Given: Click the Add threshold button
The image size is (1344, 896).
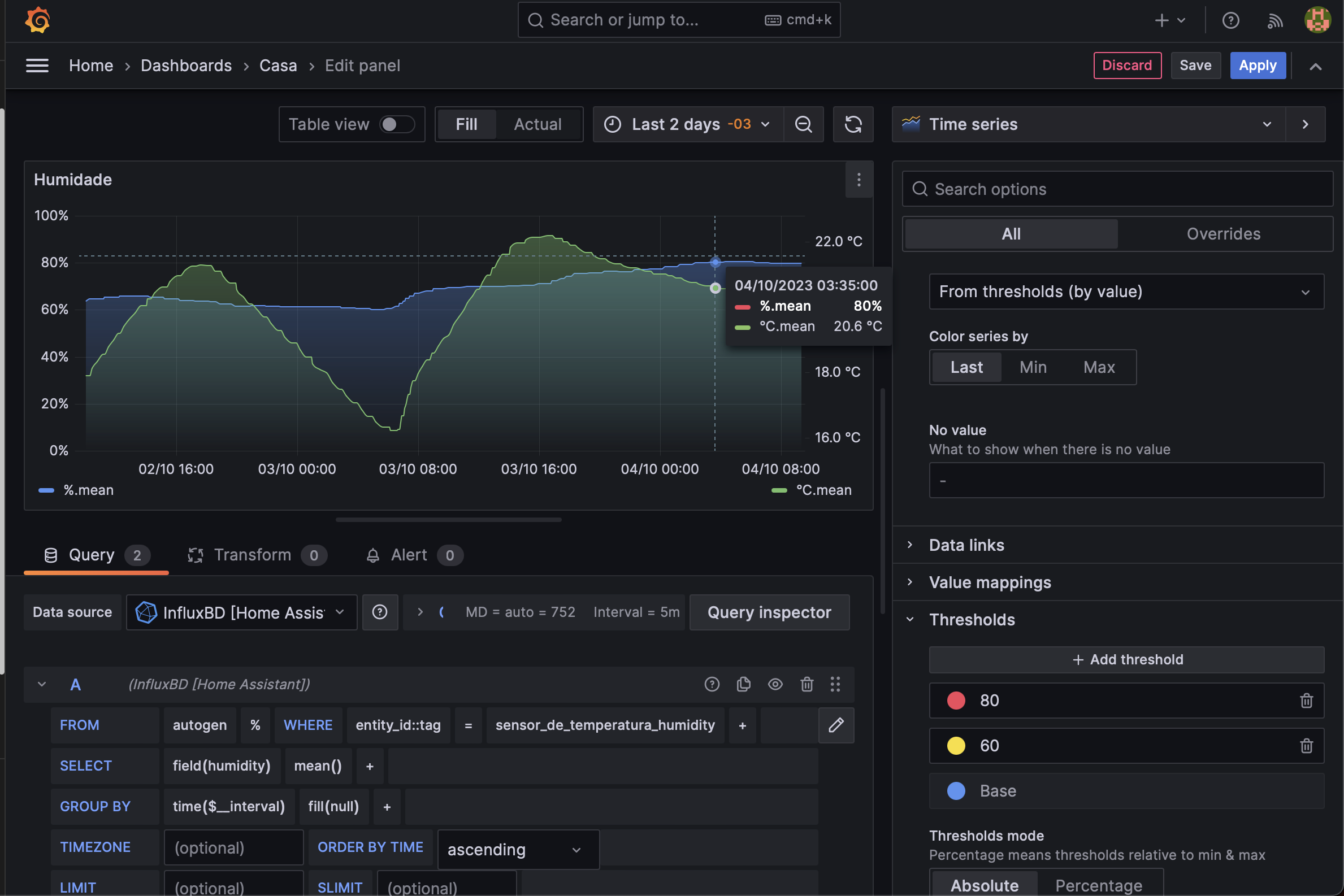Looking at the screenshot, I should pyautogui.click(x=1126, y=659).
